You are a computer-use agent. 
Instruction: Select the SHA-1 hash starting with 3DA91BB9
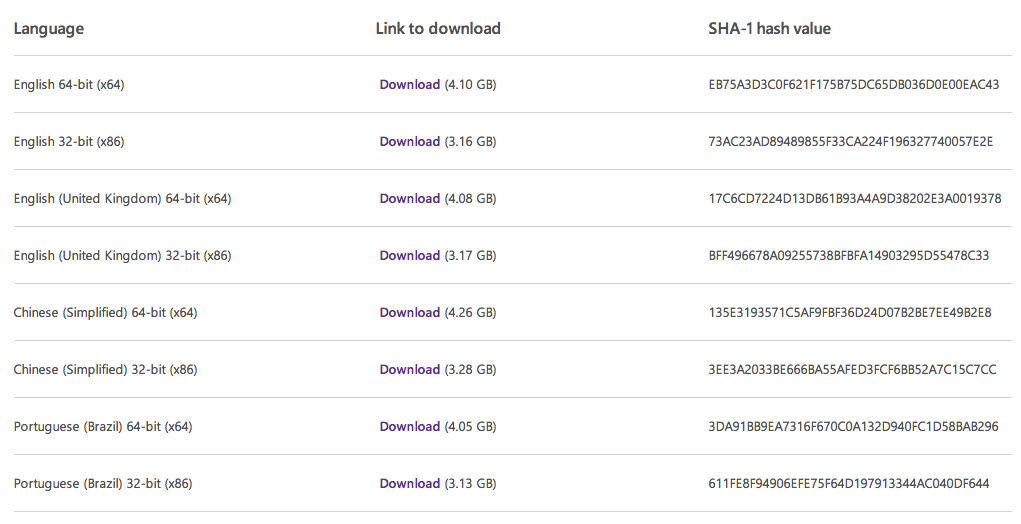pyautogui.click(x=854, y=426)
